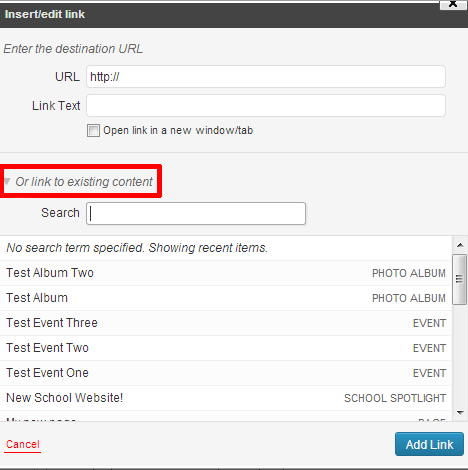This screenshot has height=470, width=468.
Task: Click the results list scroll down arrow
Action: [x=460, y=413]
